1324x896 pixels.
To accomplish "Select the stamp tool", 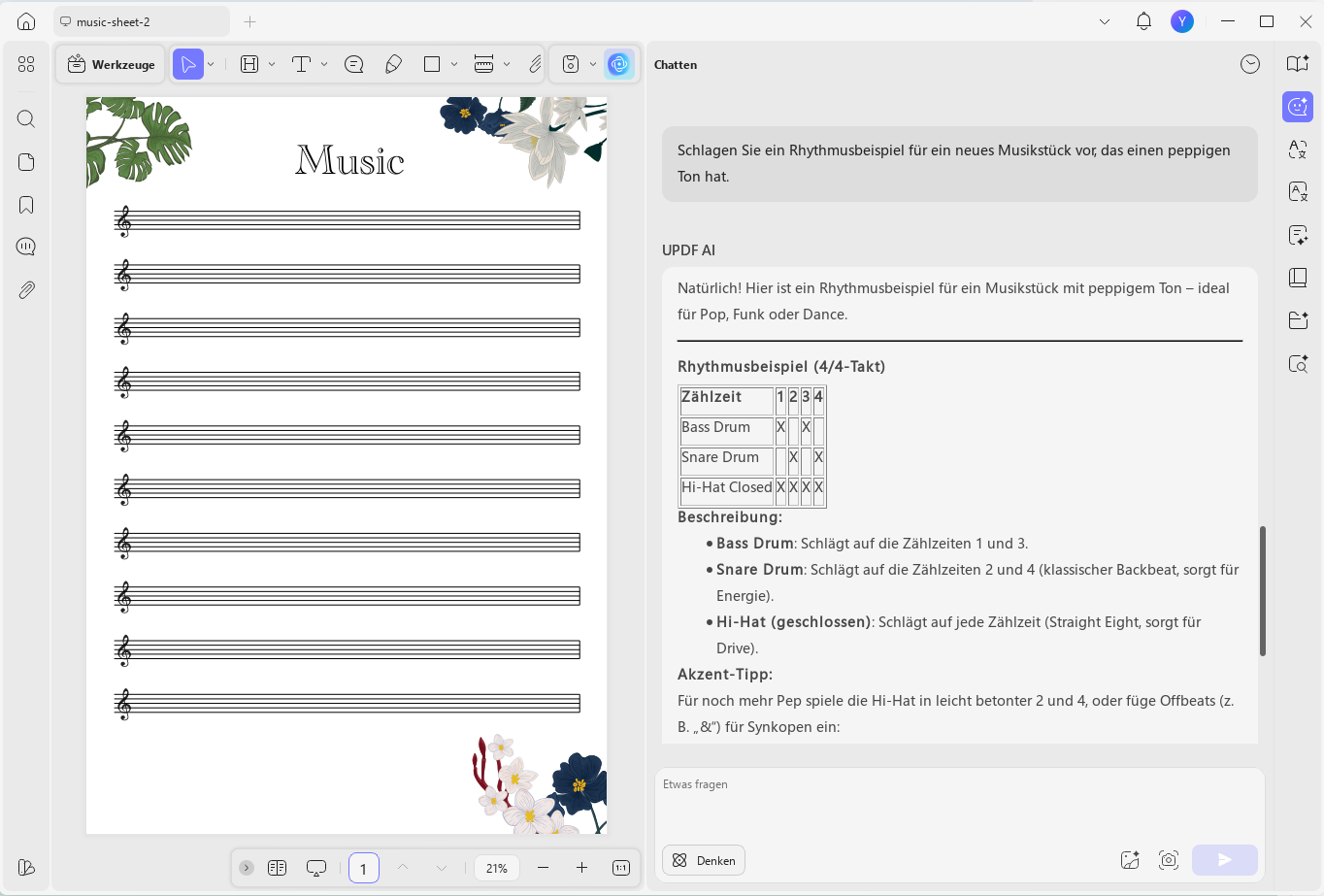I will coord(571,64).
